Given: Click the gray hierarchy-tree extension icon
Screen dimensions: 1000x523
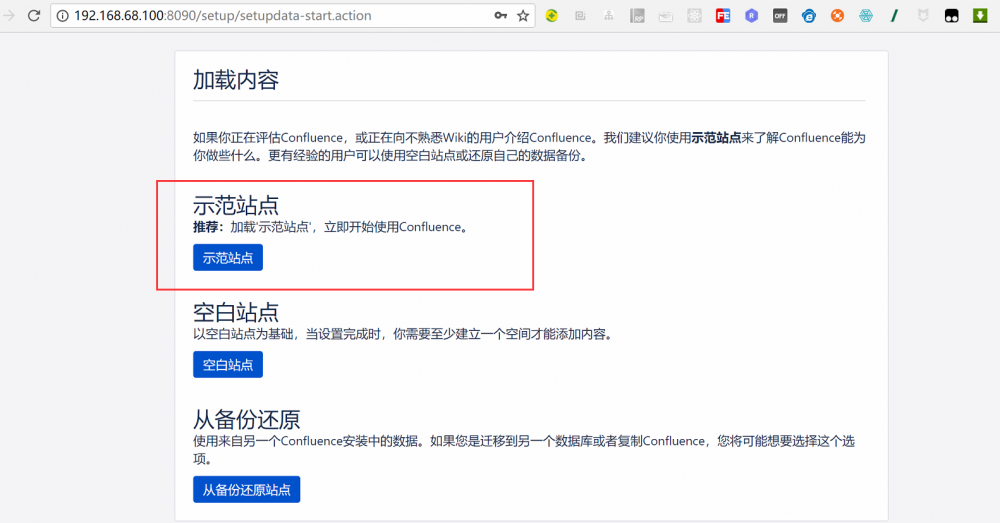Looking at the screenshot, I should [x=608, y=16].
